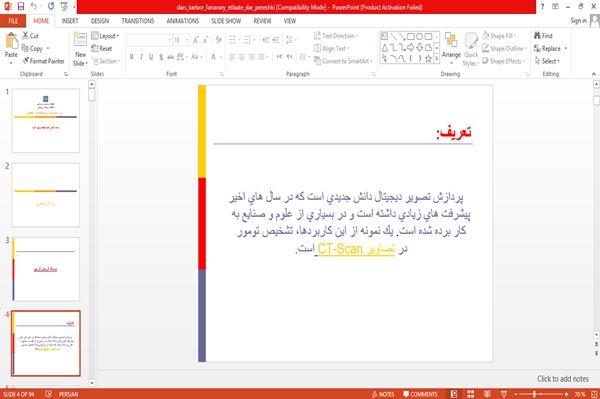Follow the CT-Scan hyperlink on slide

tap(355, 249)
